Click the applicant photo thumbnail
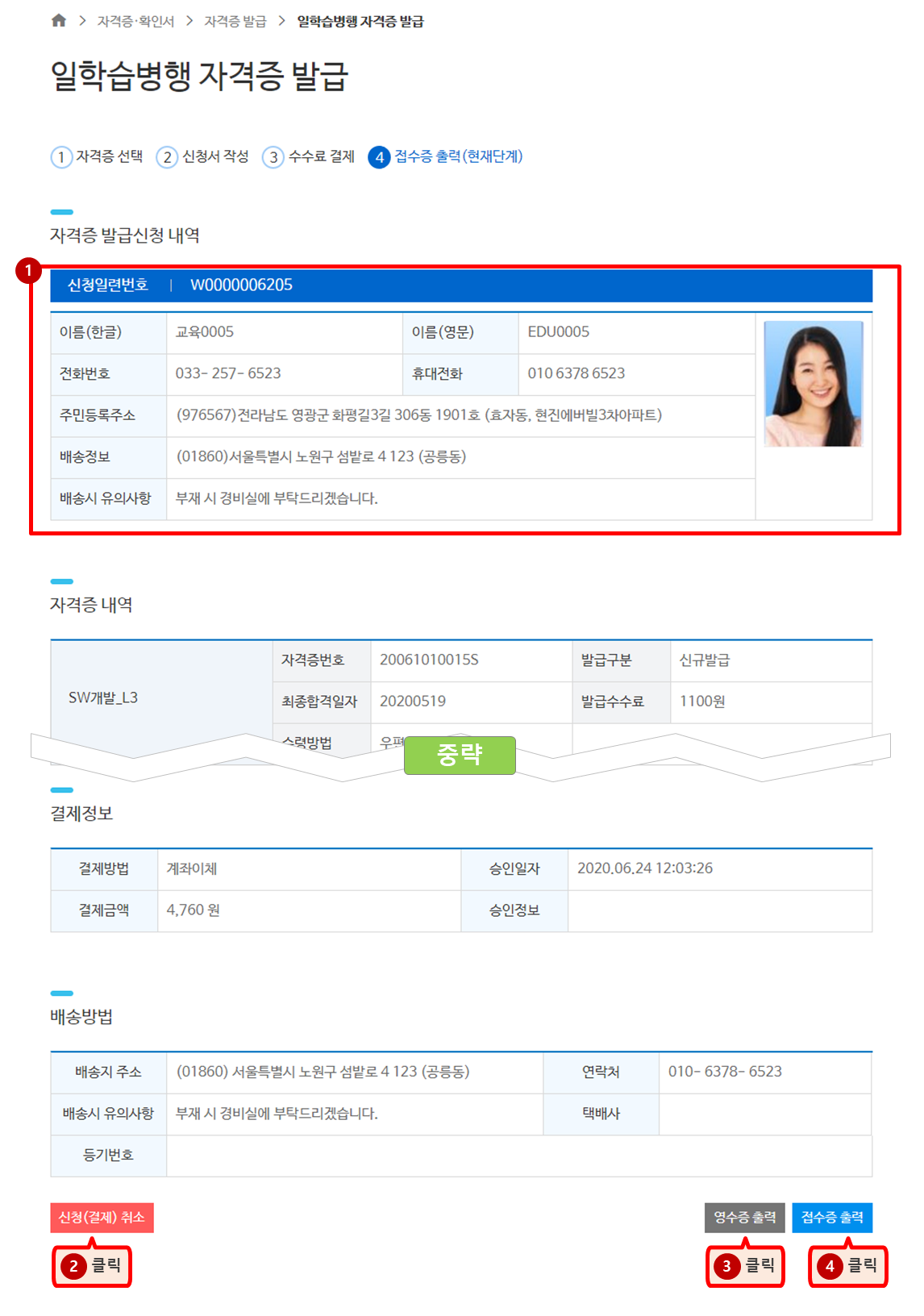924x1316 pixels. click(814, 384)
